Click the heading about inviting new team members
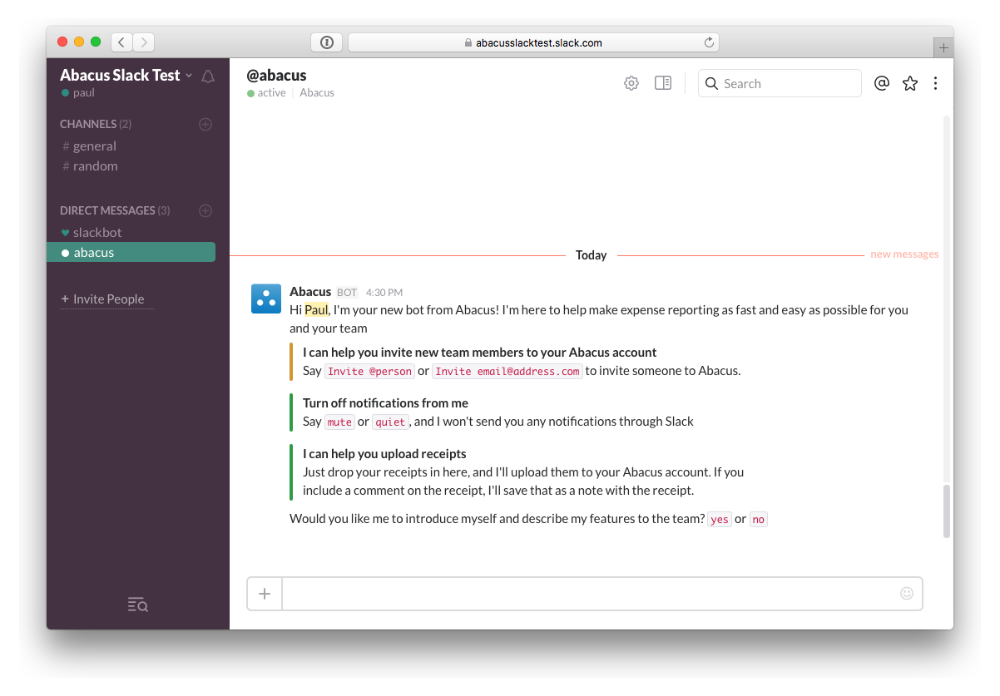The width and height of the screenshot is (1000, 696). (480, 352)
